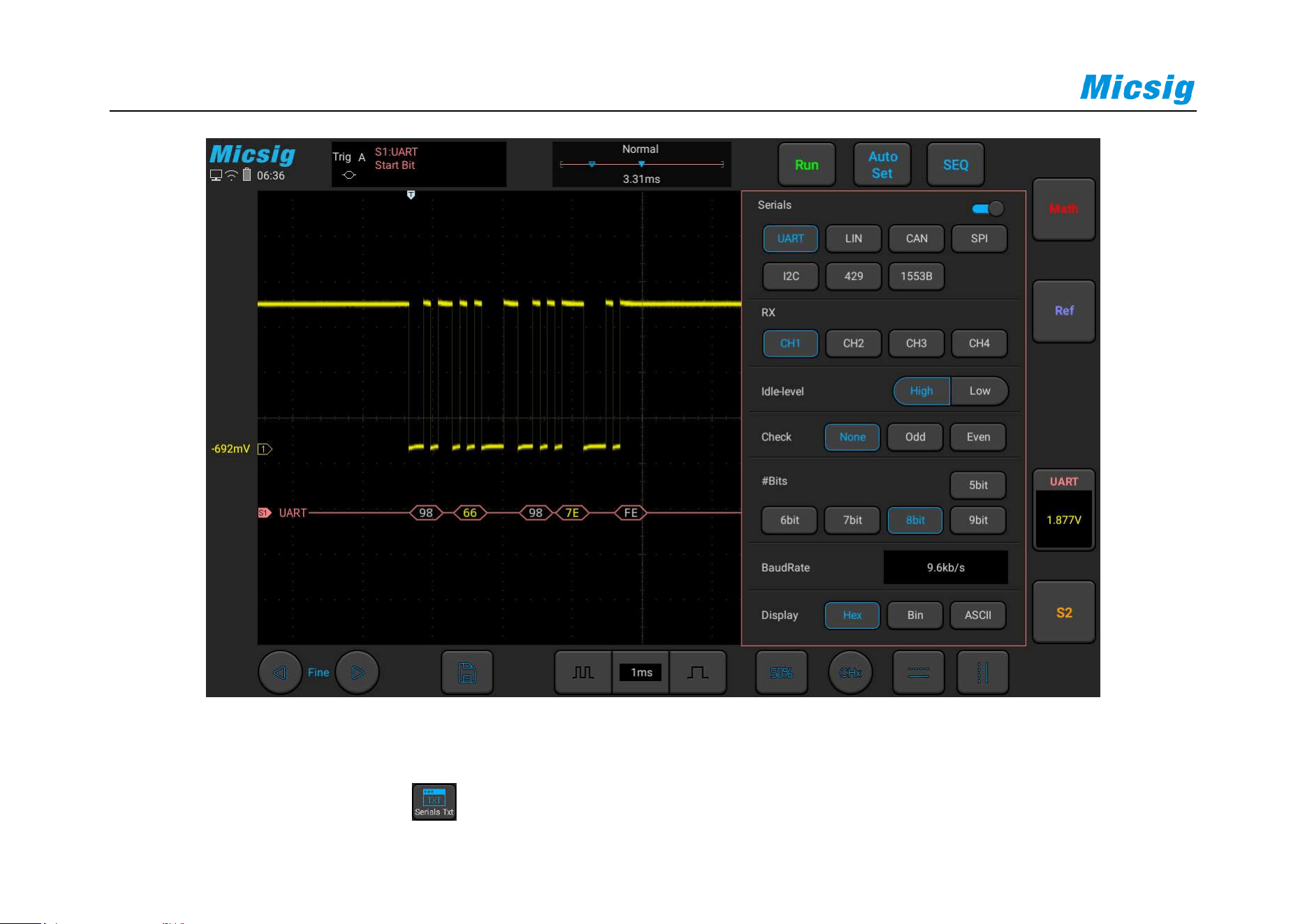Select I2C serial protocol

pyautogui.click(x=790, y=276)
